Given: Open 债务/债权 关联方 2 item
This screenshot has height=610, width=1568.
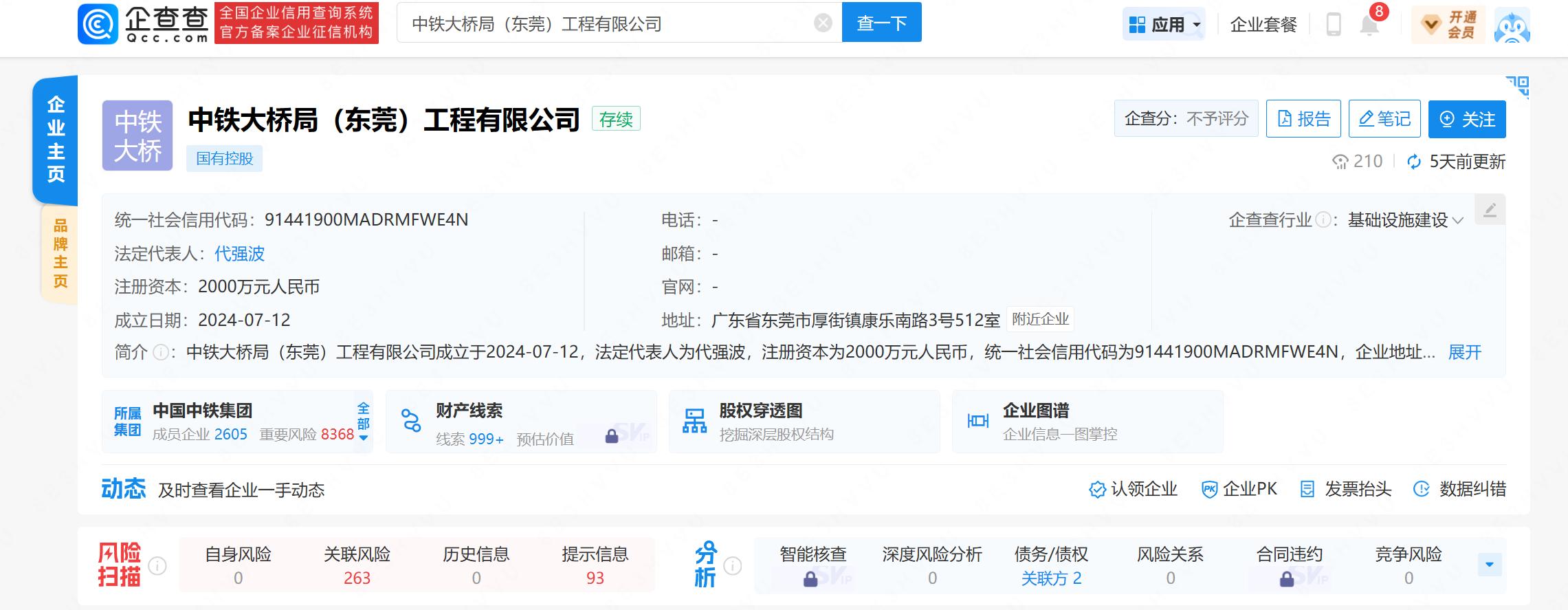Looking at the screenshot, I should [1051, 565].
